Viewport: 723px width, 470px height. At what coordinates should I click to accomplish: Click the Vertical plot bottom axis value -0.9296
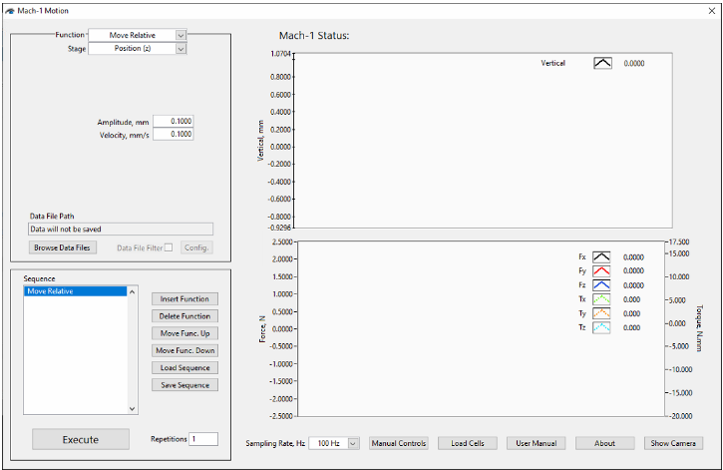[279, 227]
